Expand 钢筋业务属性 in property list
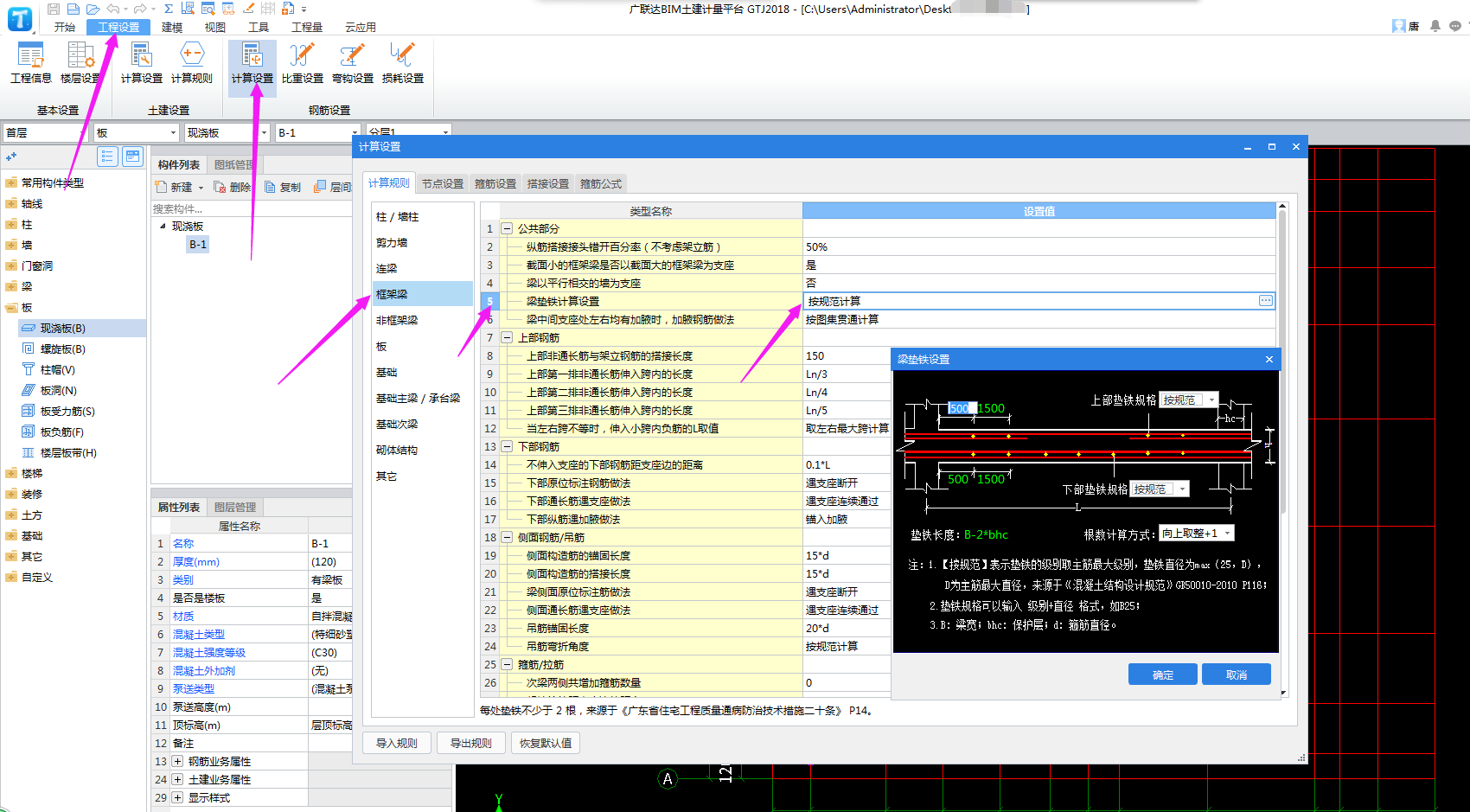 [x=177, y=762]
